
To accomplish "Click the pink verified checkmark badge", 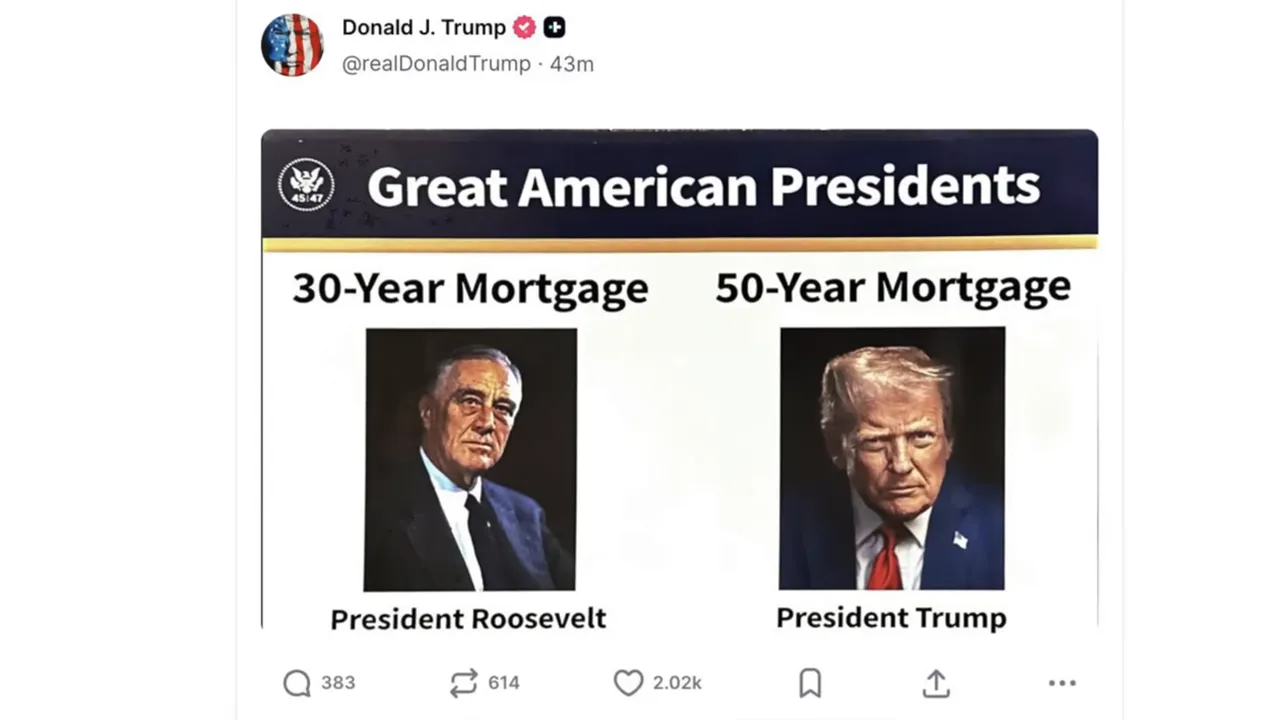I will pyautogui.click(x=524, y=28).
